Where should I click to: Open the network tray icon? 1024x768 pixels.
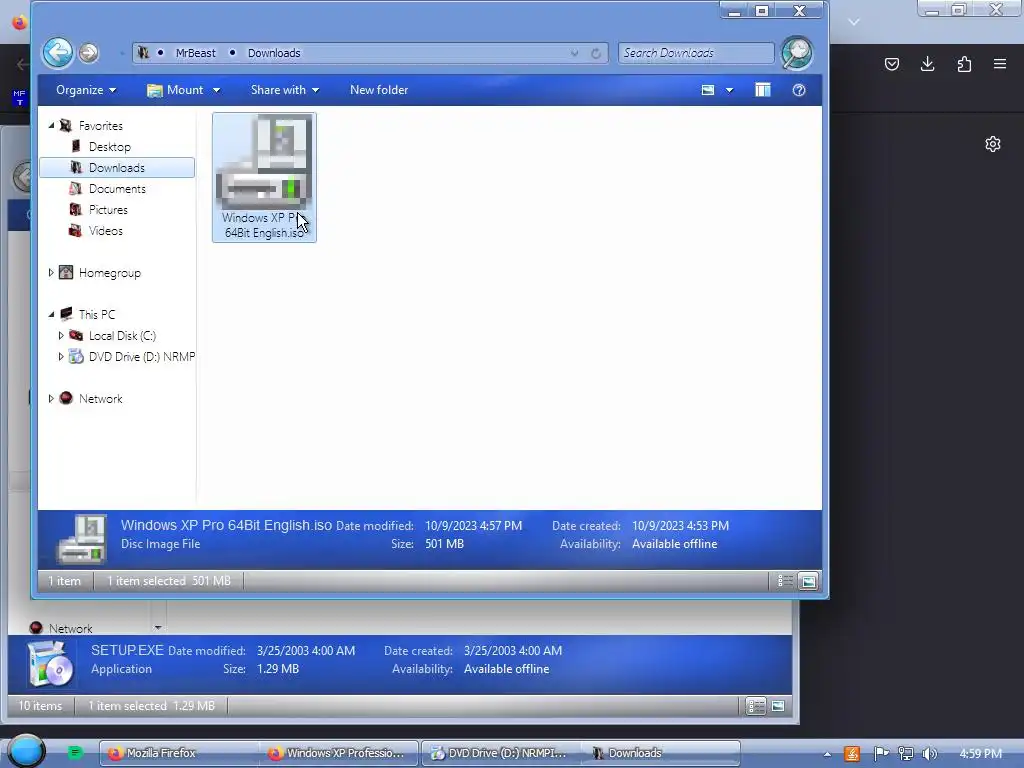906,754
